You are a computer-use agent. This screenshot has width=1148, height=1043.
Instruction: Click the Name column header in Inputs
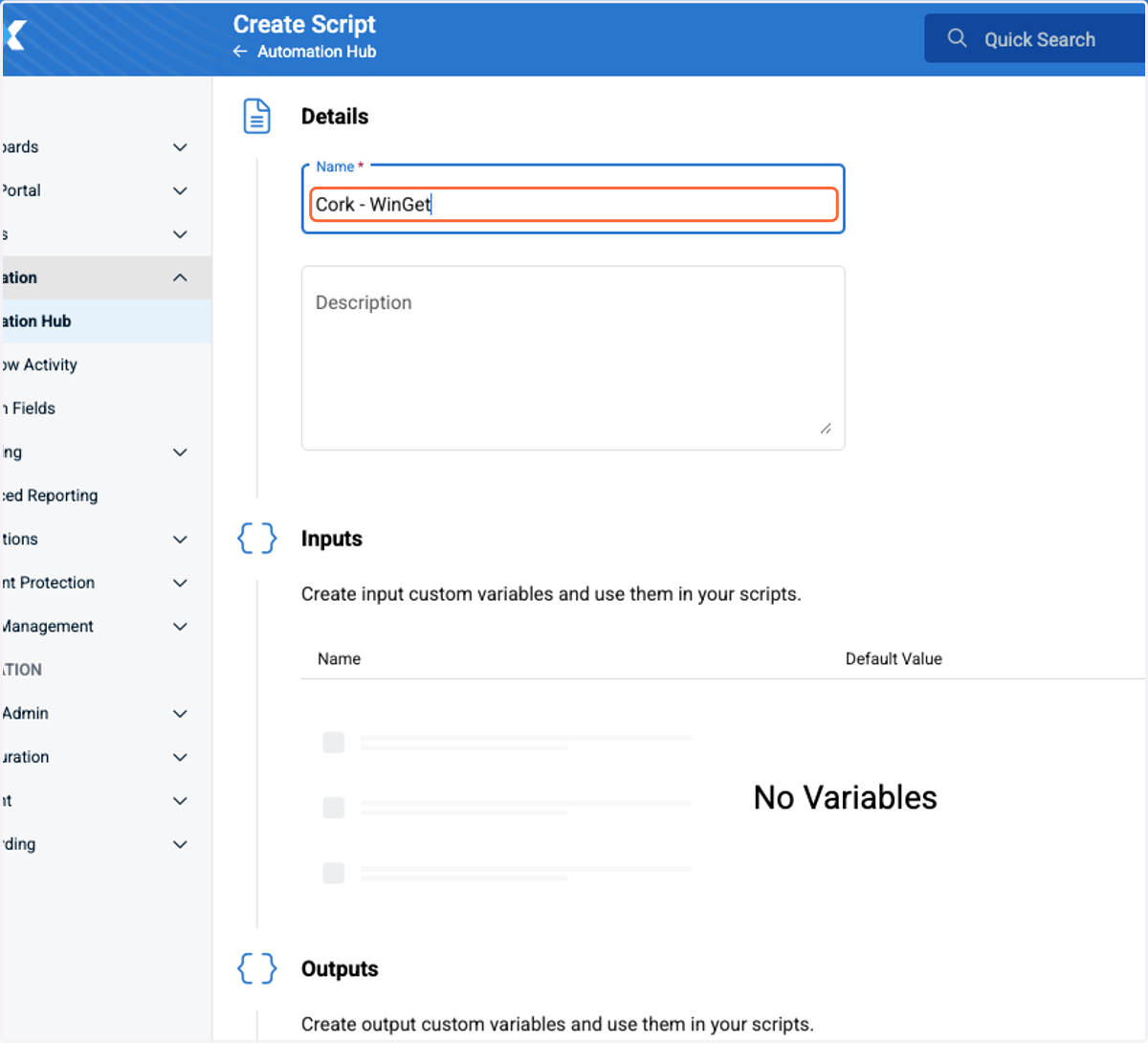[339, 658]
